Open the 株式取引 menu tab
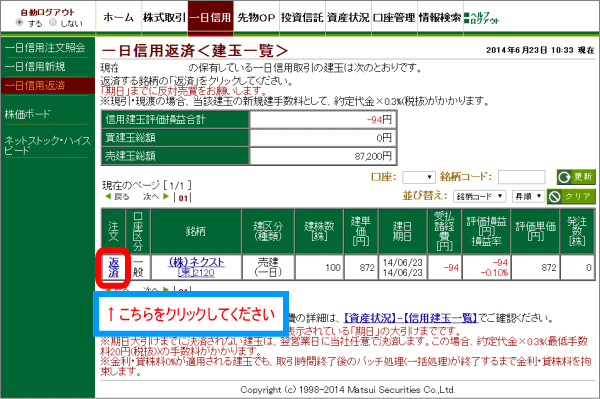The width and height of the screenshot is (600, 399). coord(164,17)
